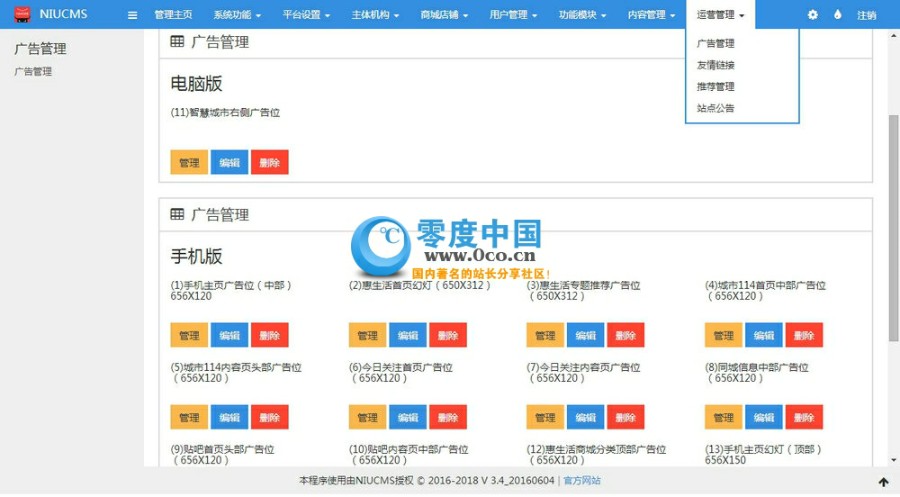Screen dimensions: 900x497
Task: Click 编辑 for 手机主页广告位（中部）
Action: pyautogui.click(x=230, y=335)
